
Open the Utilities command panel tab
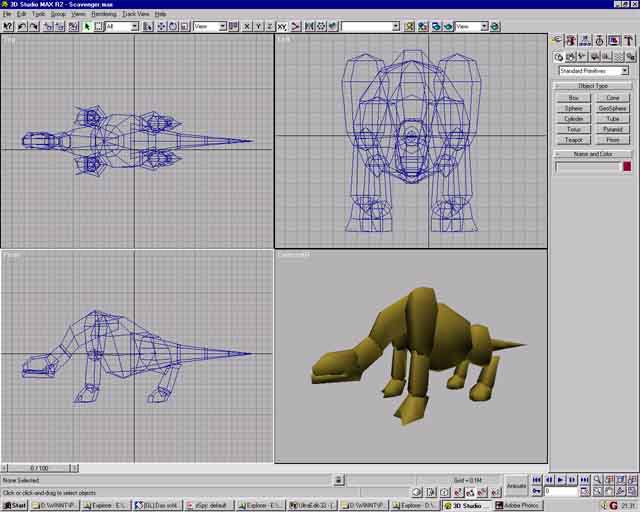(628, 41)
